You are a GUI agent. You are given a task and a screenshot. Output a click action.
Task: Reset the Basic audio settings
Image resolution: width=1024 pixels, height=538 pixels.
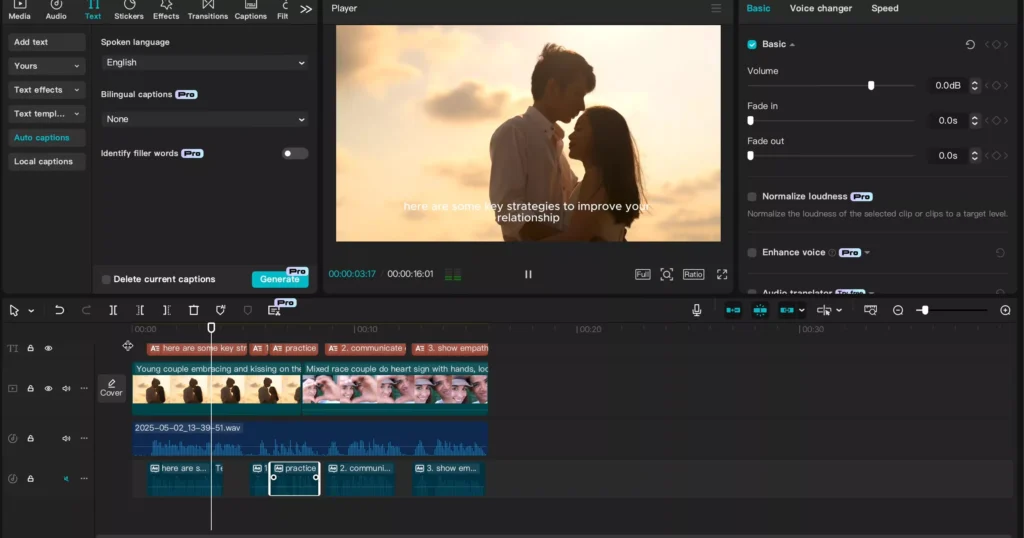(x=970, y=44)
